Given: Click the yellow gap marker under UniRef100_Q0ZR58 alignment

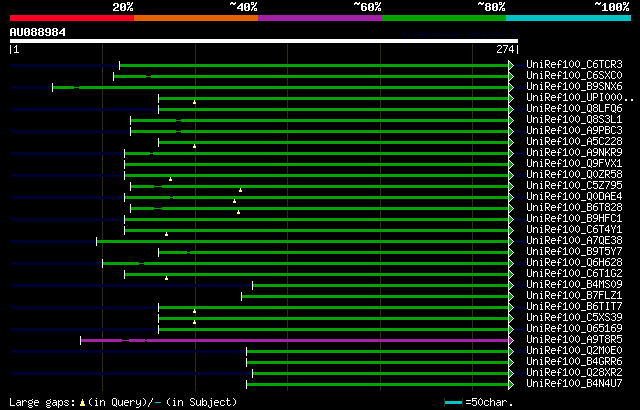Looking at the screenshot, I should click(x=171, y=179).
